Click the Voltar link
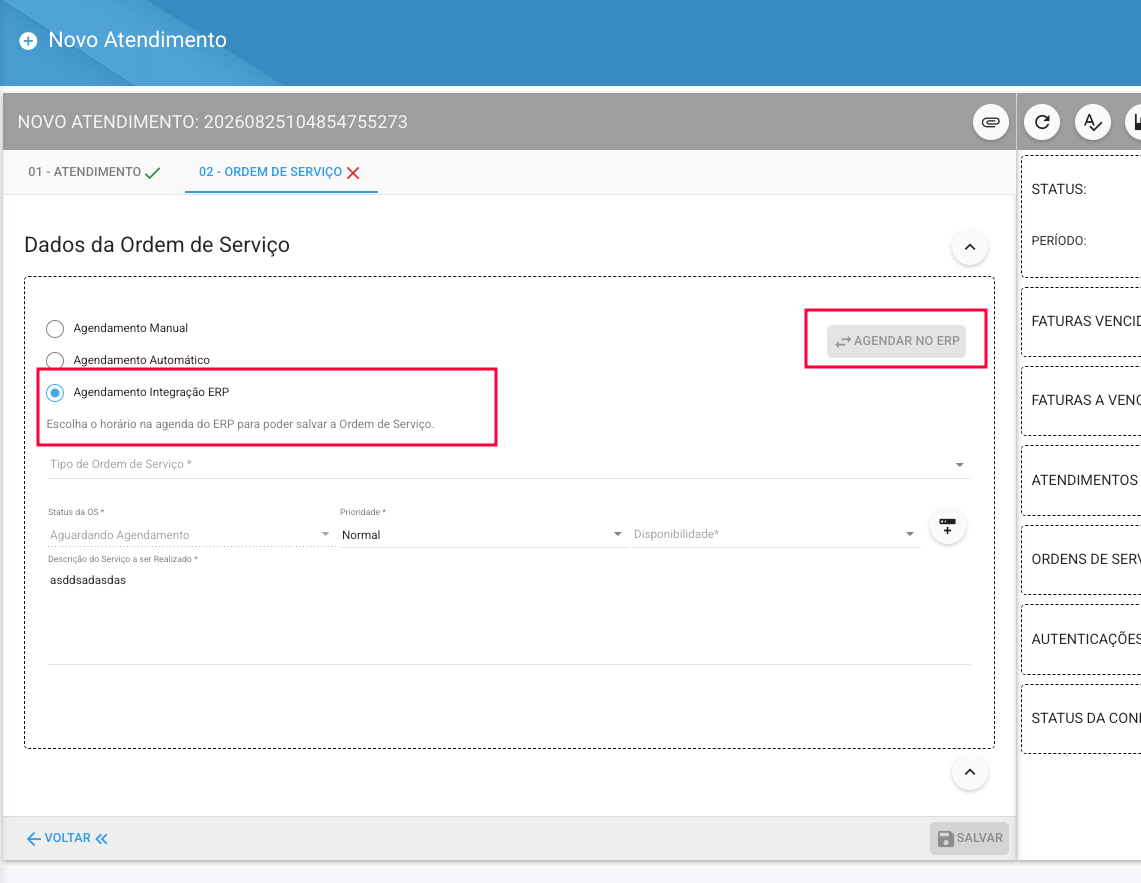 [67, 839]
